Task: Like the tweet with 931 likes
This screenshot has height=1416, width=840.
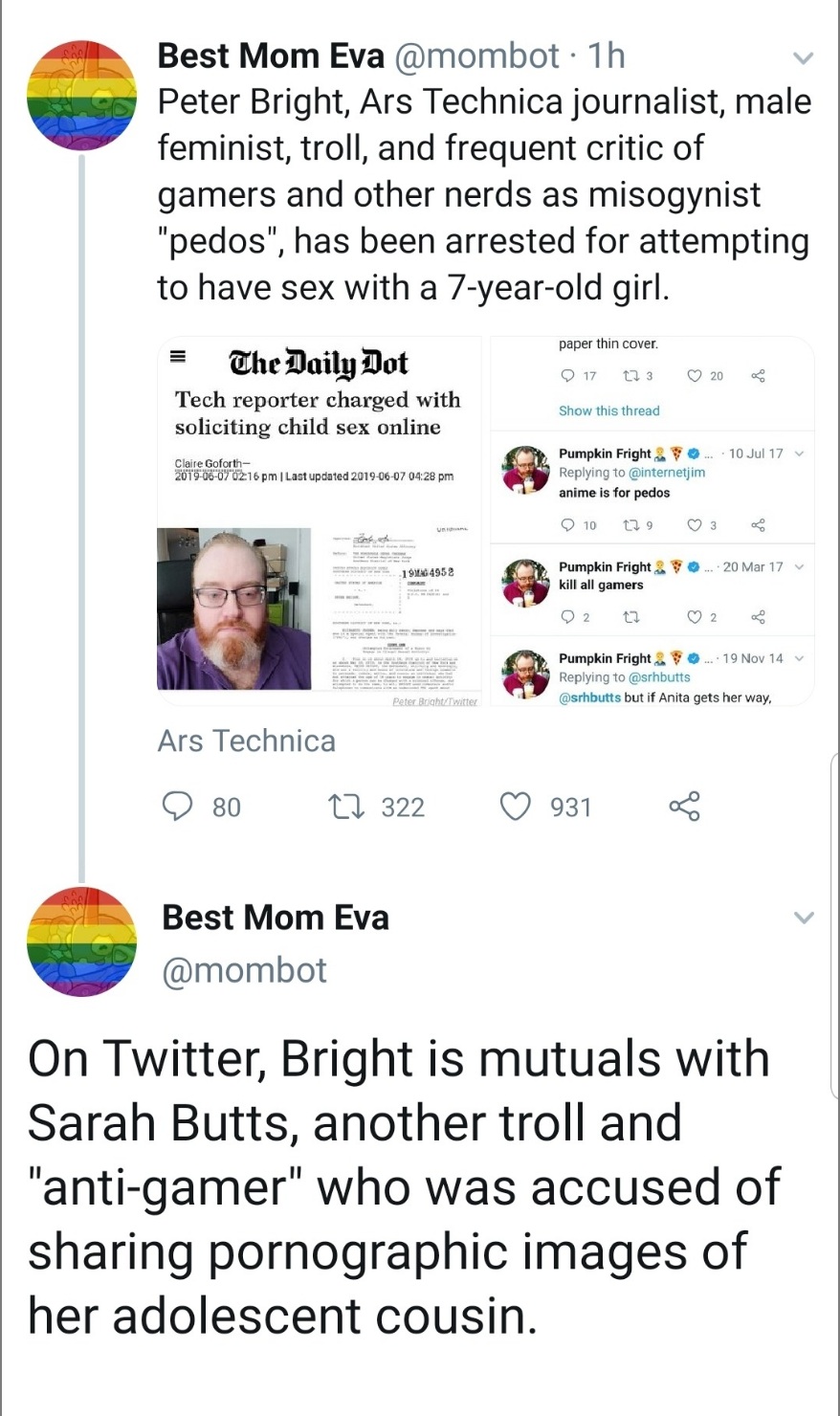Action: [516, 807]
